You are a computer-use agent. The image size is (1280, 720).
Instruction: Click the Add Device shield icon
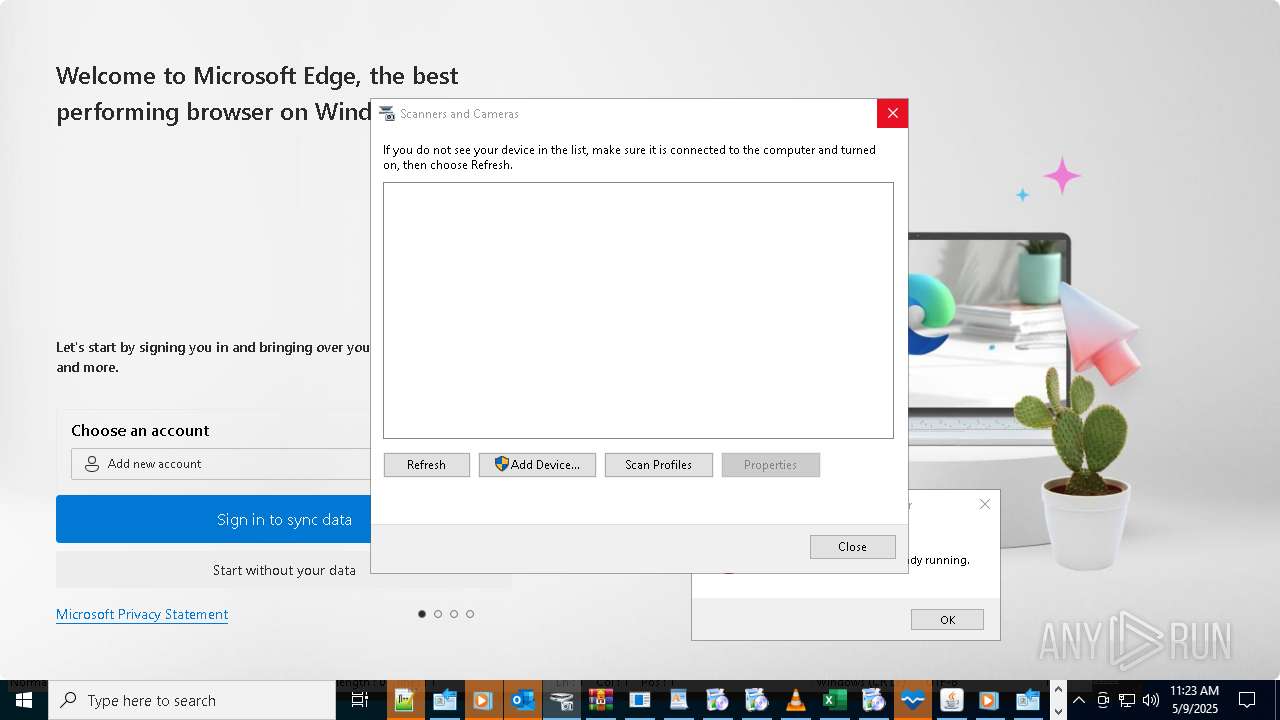(502, 464)
